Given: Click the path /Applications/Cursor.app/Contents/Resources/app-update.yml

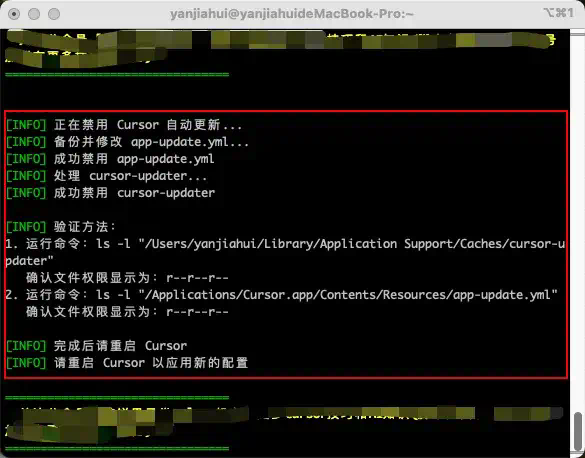Looking at the screenshot, I should 348,295.
